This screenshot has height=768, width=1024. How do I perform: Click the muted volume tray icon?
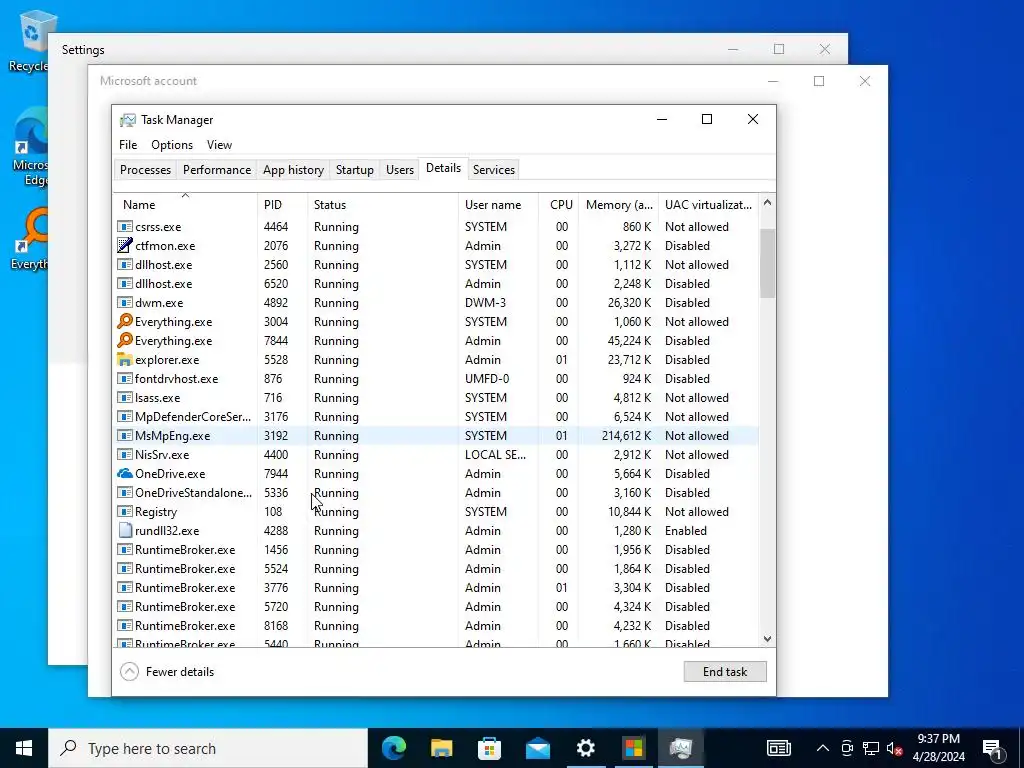pos(895,748)
